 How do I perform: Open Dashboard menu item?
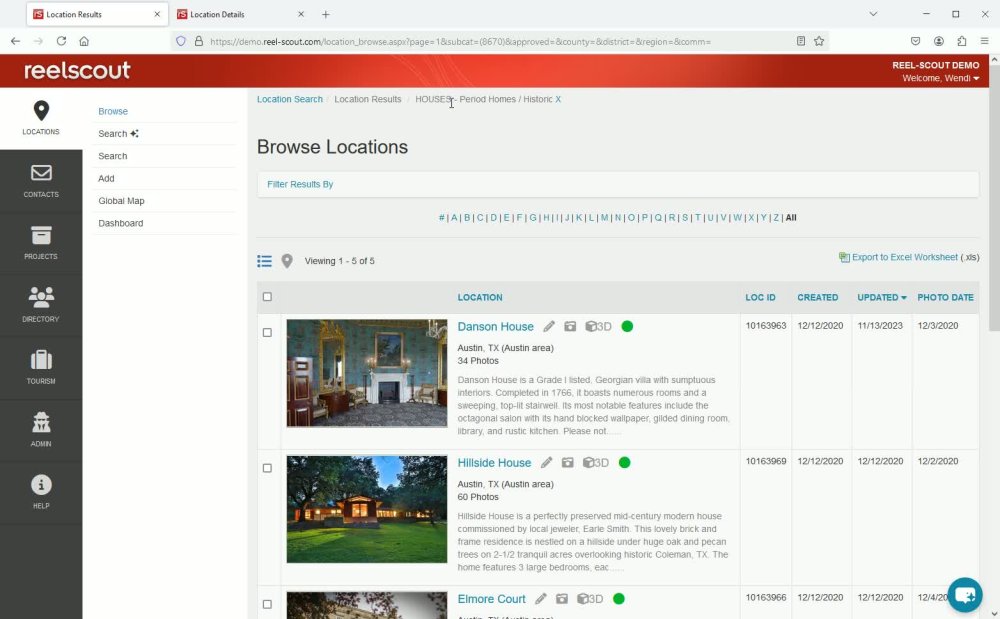(x=121, y=223)
